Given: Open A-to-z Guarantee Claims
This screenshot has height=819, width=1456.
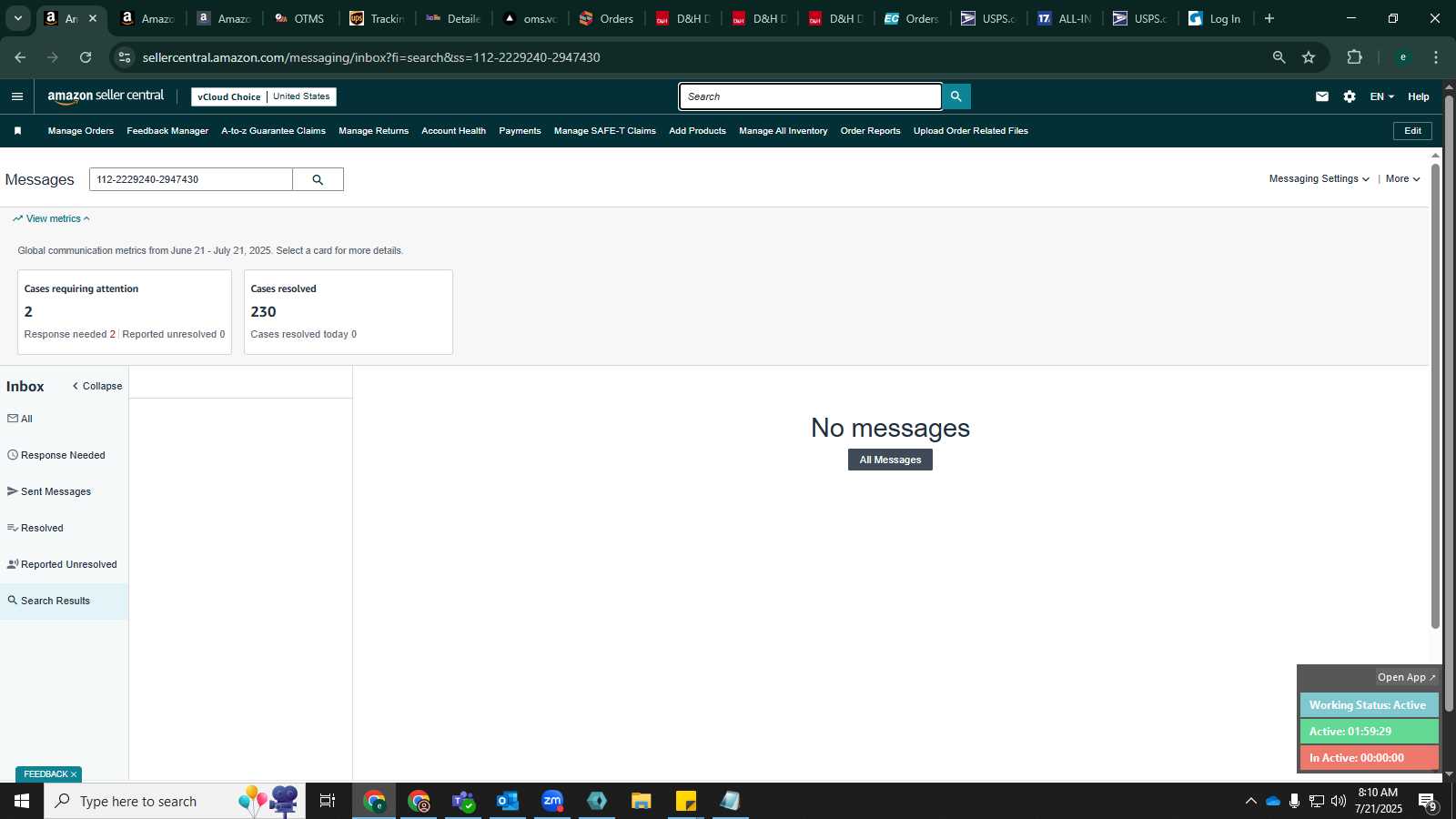Looking at the screenshot, I should pyautogui.click(x=273, y=131).
